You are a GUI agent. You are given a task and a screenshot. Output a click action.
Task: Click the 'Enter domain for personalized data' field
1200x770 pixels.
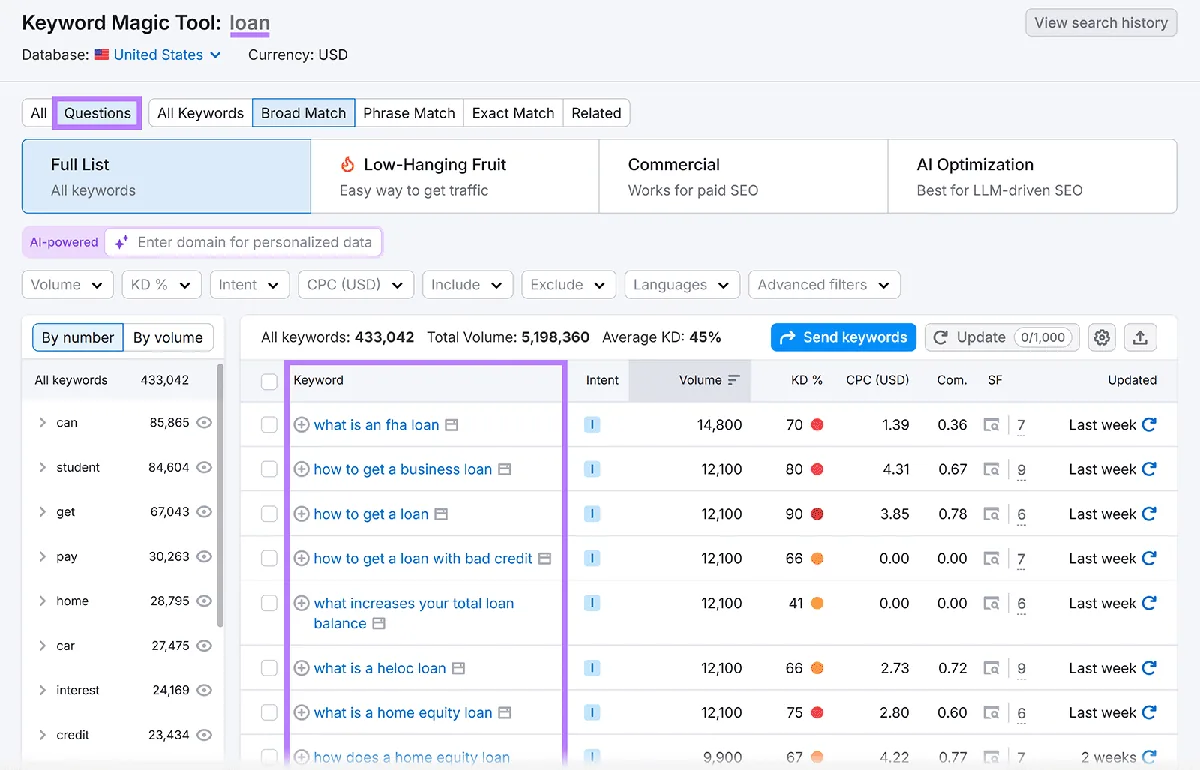(244, 242)
